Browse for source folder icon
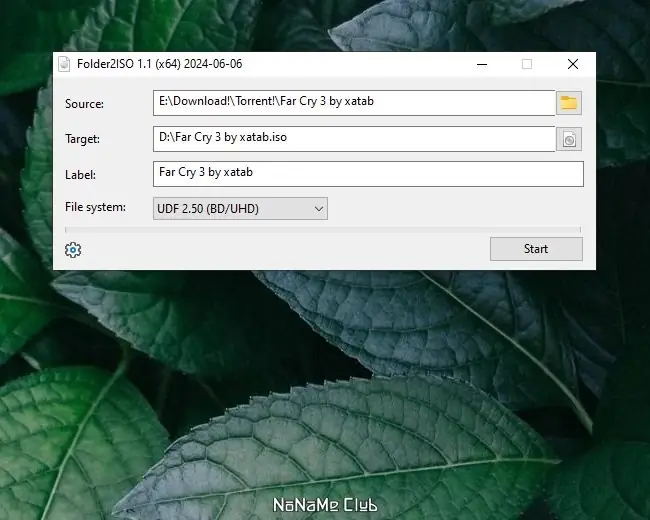This screenshot has width=650, height=520. (569, 103)
